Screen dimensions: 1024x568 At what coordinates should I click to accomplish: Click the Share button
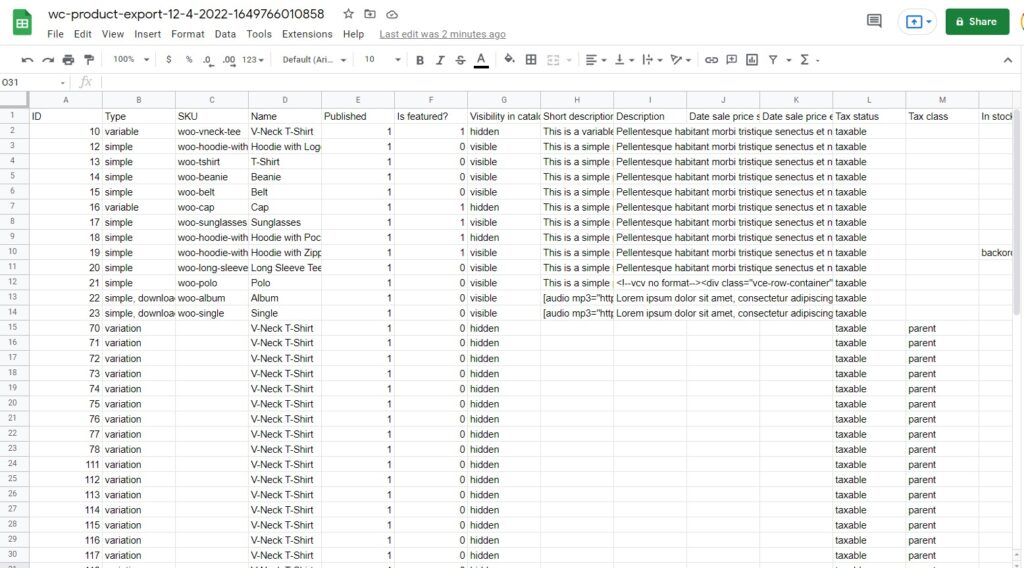977,22
